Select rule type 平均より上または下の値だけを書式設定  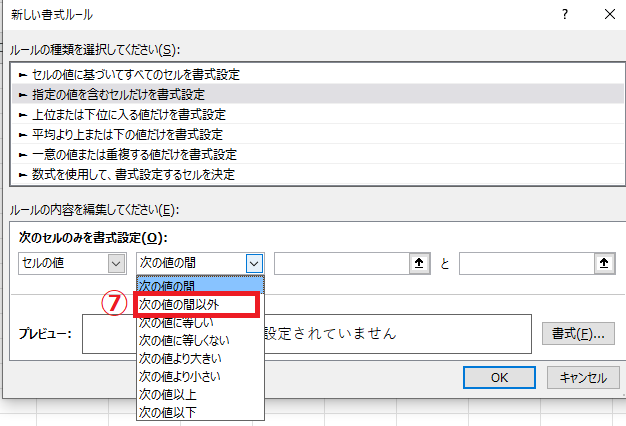click(x=318, y=135)
